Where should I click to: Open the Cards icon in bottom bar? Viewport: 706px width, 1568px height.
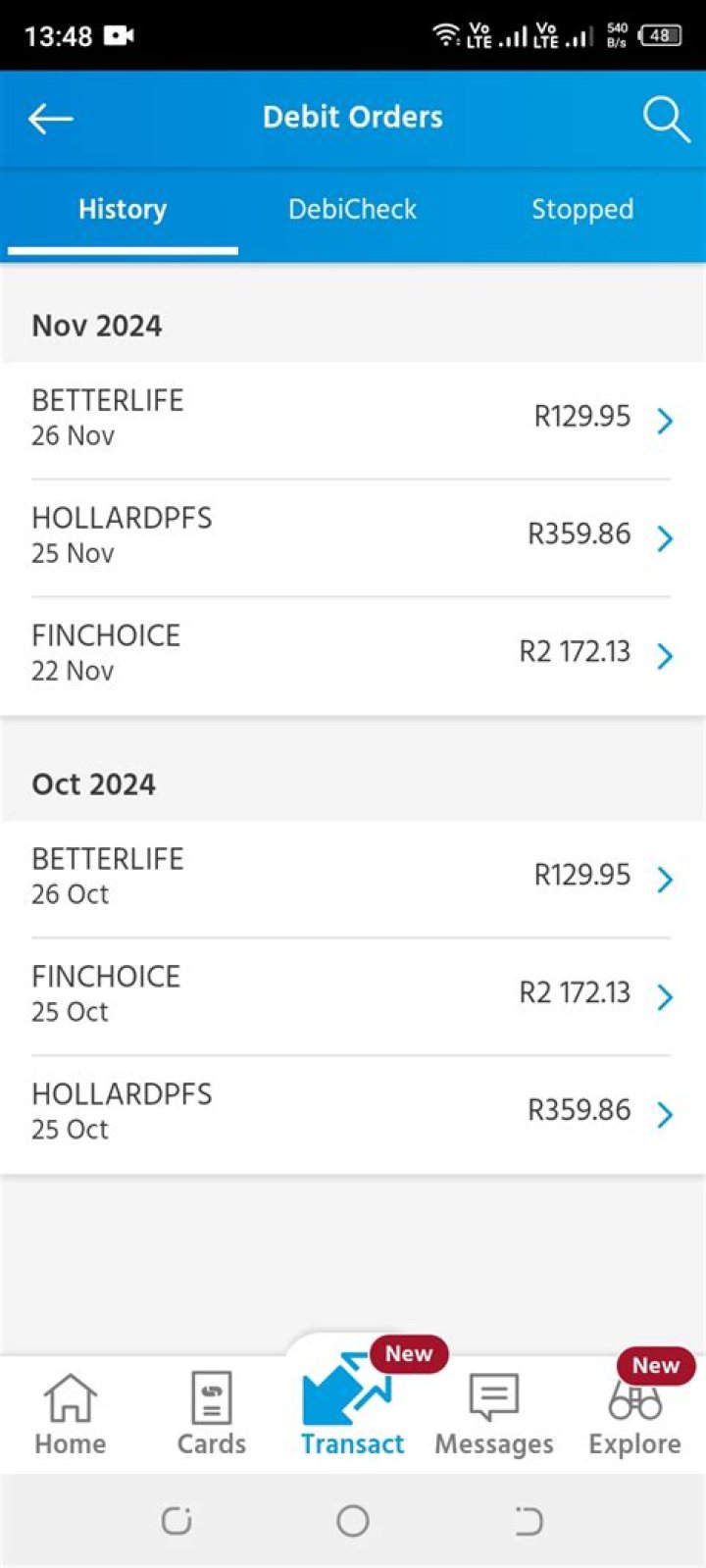(x=211, y=1398)
